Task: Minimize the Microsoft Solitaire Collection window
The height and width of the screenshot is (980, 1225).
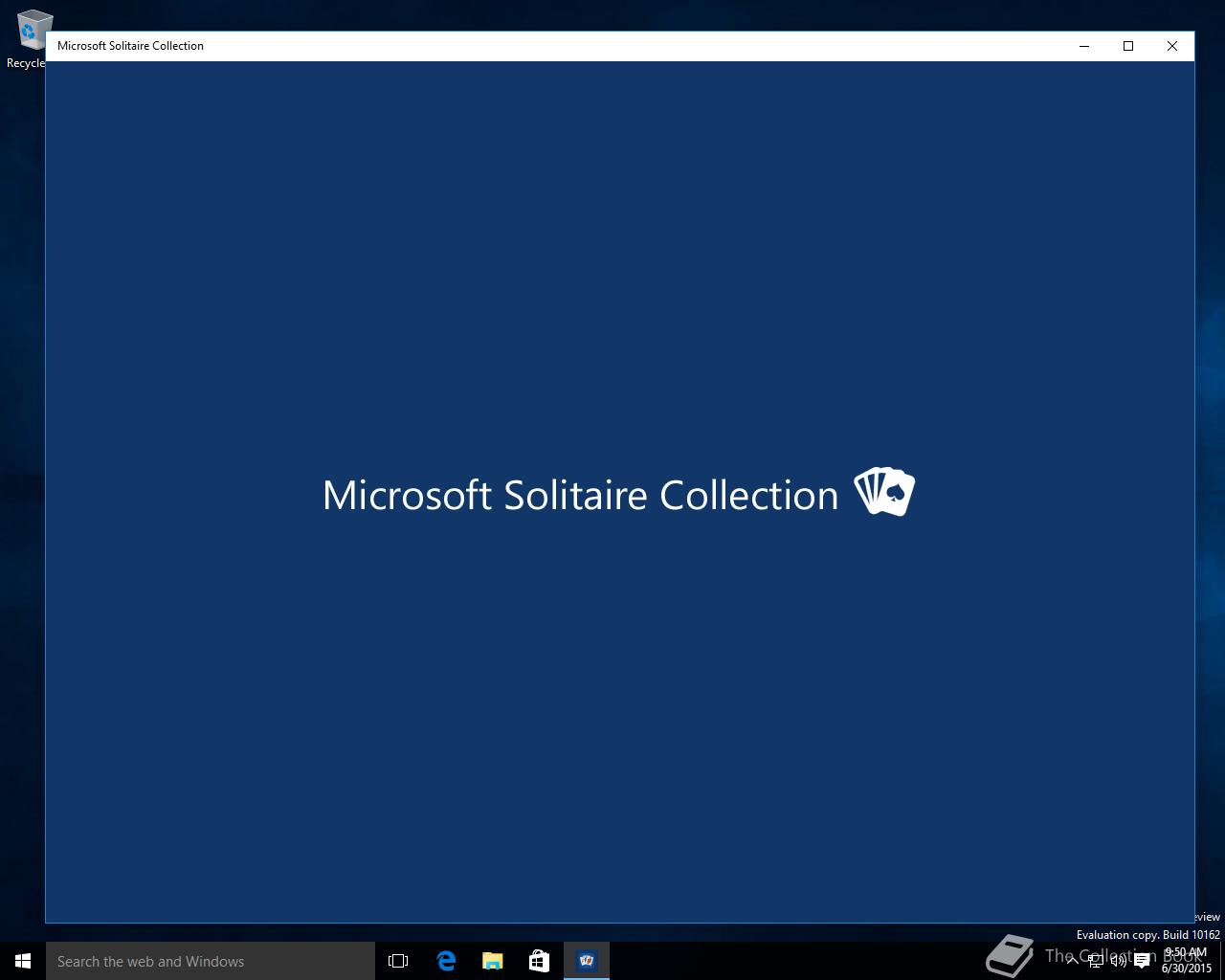Action: [x=1084, y=46]
